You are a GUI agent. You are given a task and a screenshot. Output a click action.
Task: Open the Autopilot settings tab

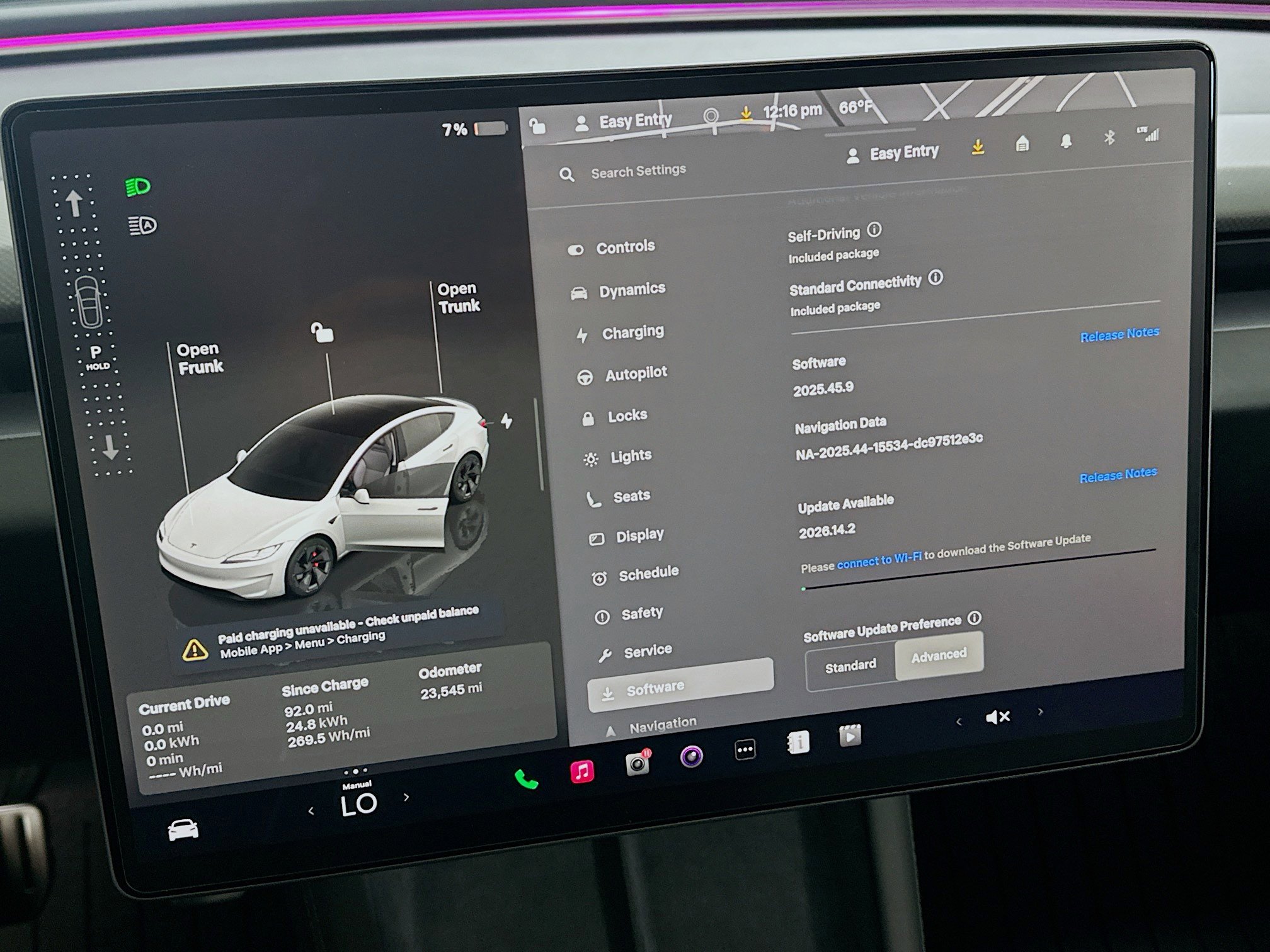[x=622, y=375]
